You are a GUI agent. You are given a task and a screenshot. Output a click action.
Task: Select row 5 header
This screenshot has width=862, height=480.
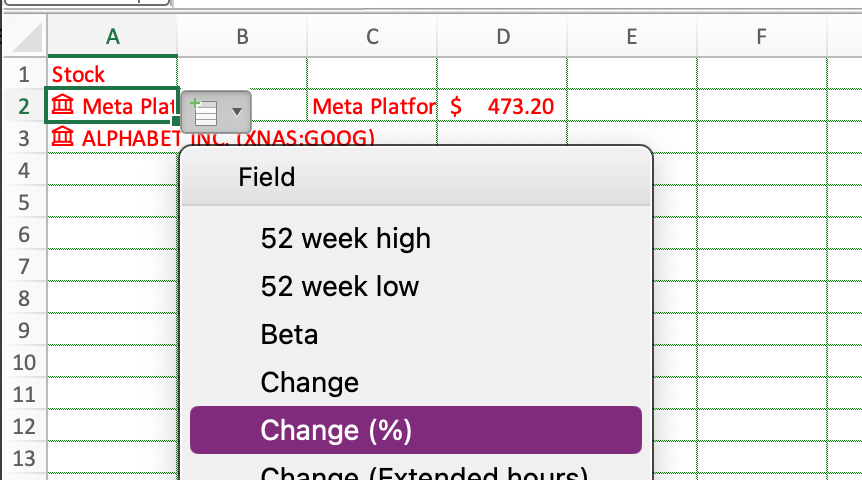(24, 202)
